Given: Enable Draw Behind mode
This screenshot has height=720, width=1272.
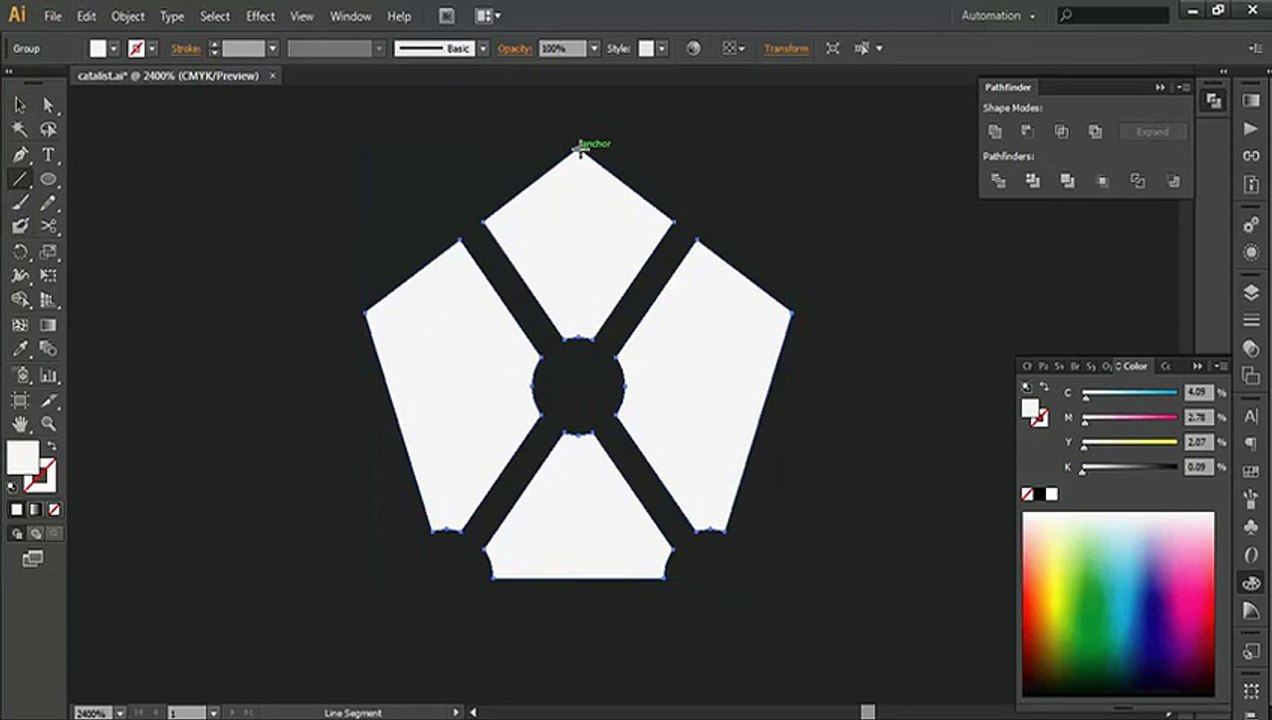Looking at the screenshot, I should [36, 534].
